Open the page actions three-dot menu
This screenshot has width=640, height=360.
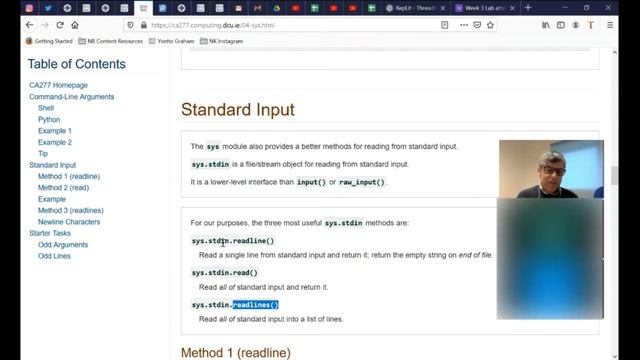pos(464,25)
